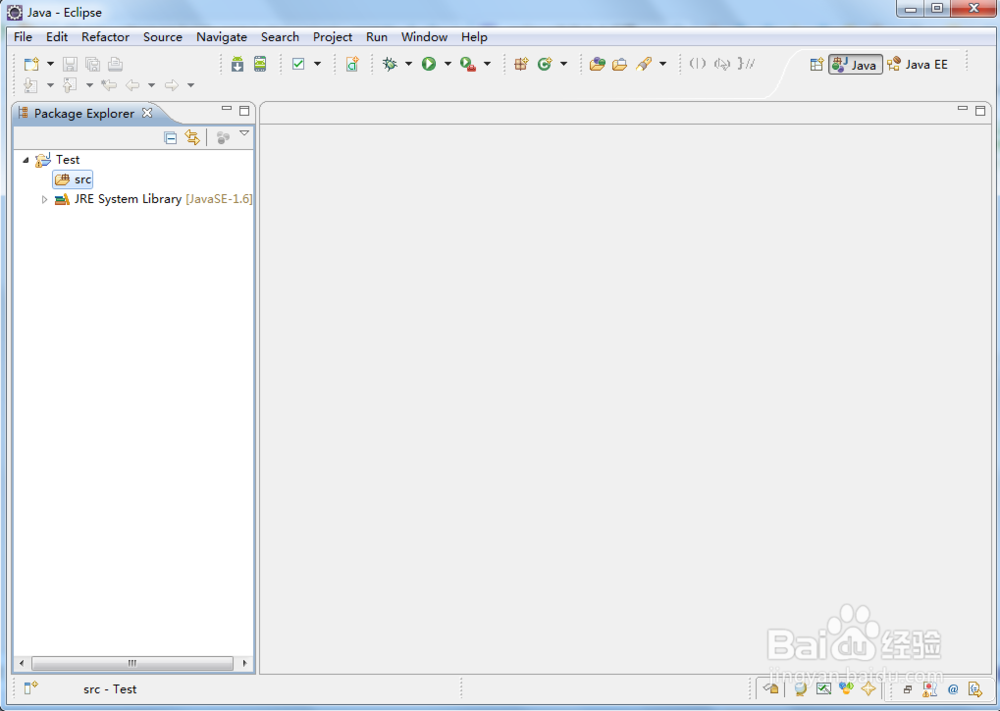Maximize the editor area
Screen dimensions: 1000x711
[x=980, y=111]
